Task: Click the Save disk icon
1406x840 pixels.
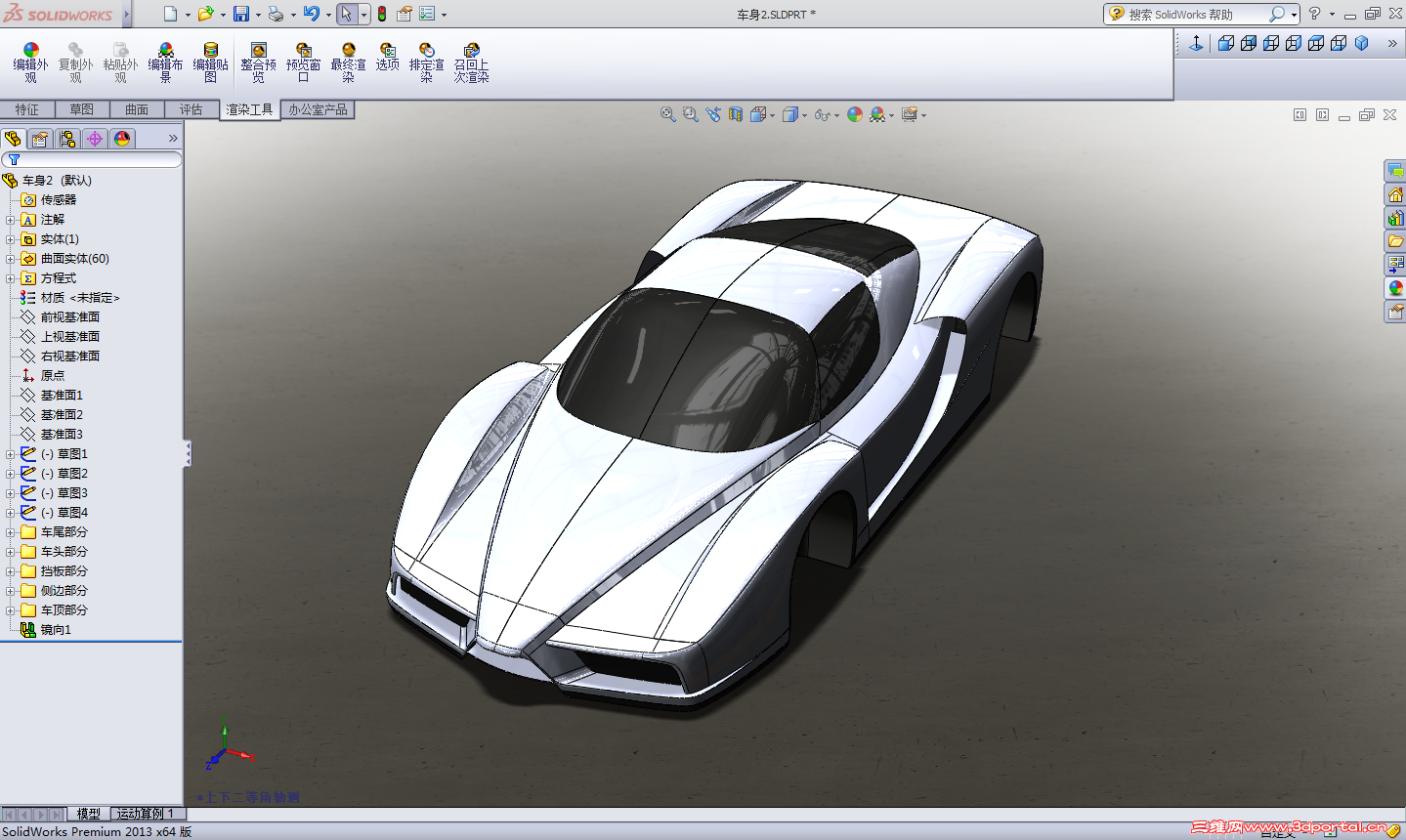Action: pos(240,14)
